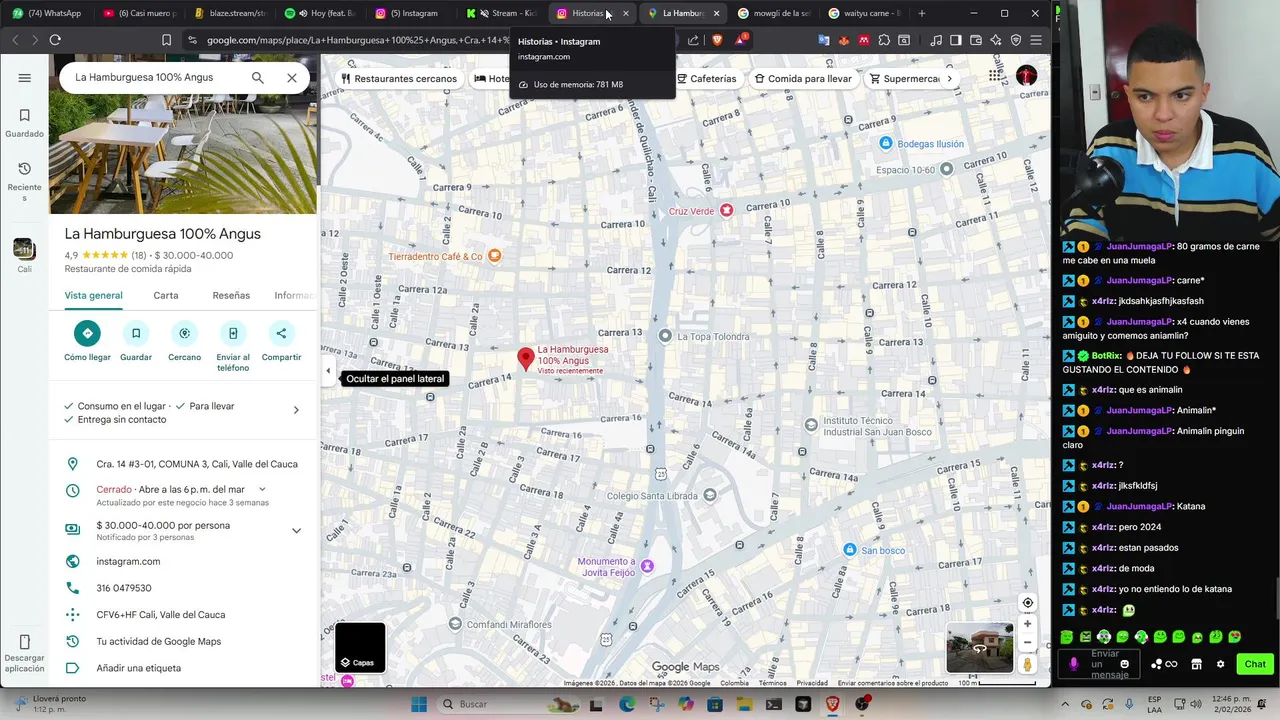Open the Google account avatar
Image resolution: width=1280 pixels, height=720 pixels.
coord(1026,76)
